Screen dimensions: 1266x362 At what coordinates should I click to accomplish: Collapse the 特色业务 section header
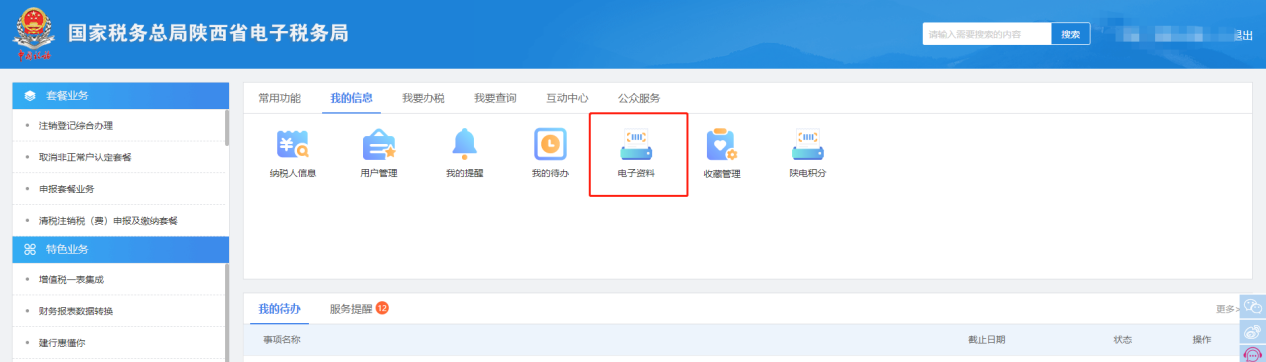tap(121, 249)
